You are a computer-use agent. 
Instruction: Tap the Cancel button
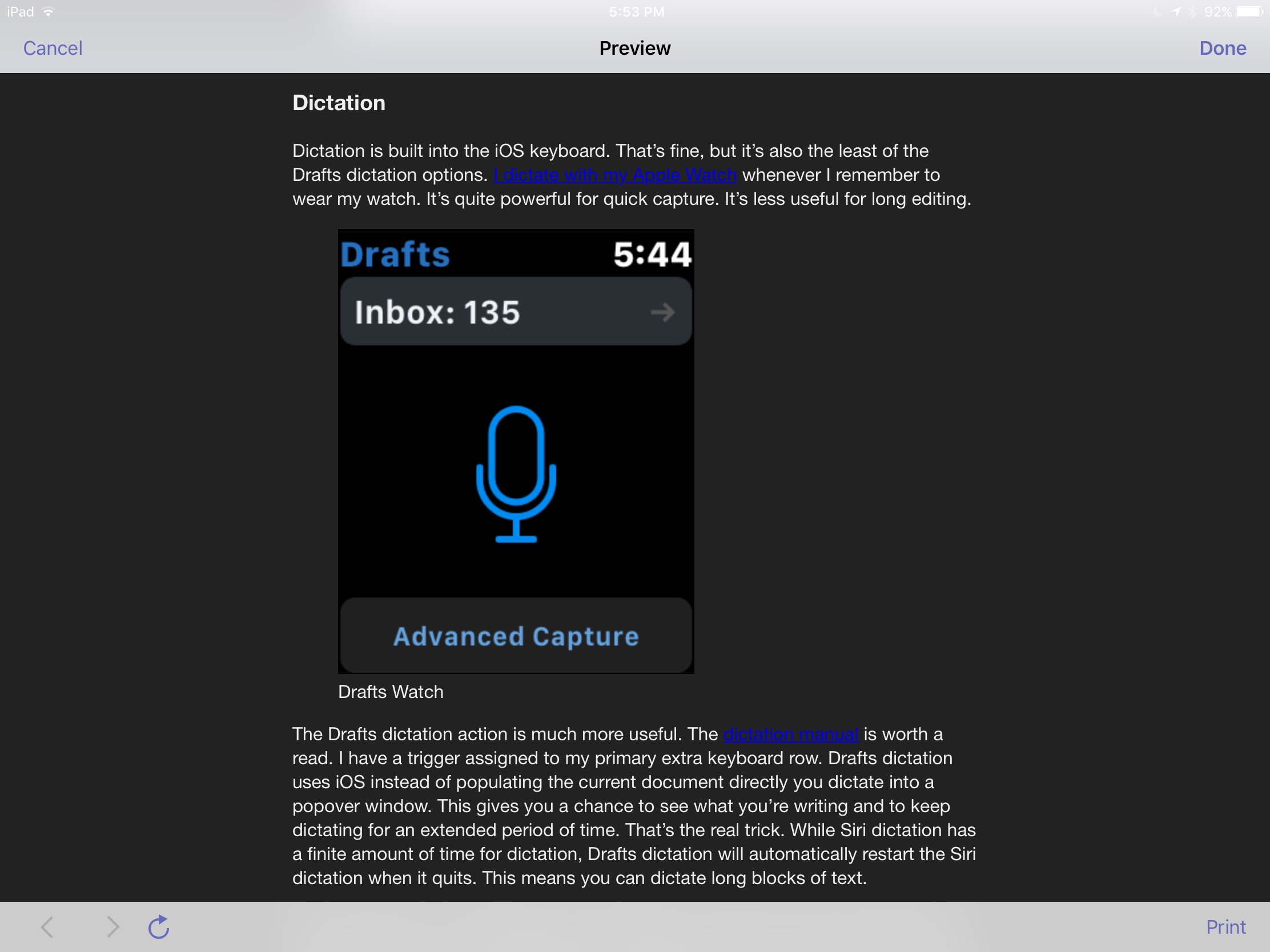53,48
